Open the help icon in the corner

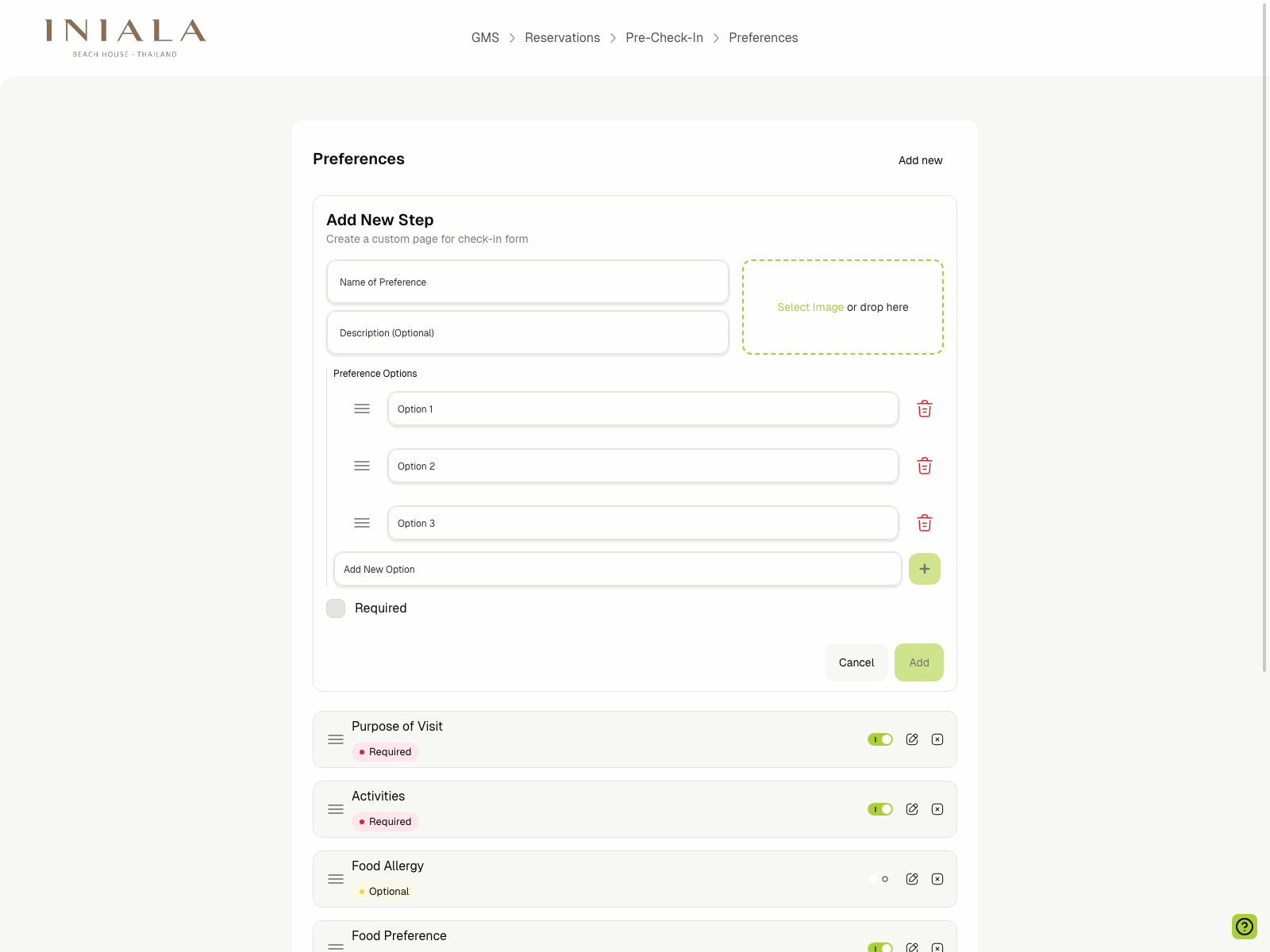1244,927
